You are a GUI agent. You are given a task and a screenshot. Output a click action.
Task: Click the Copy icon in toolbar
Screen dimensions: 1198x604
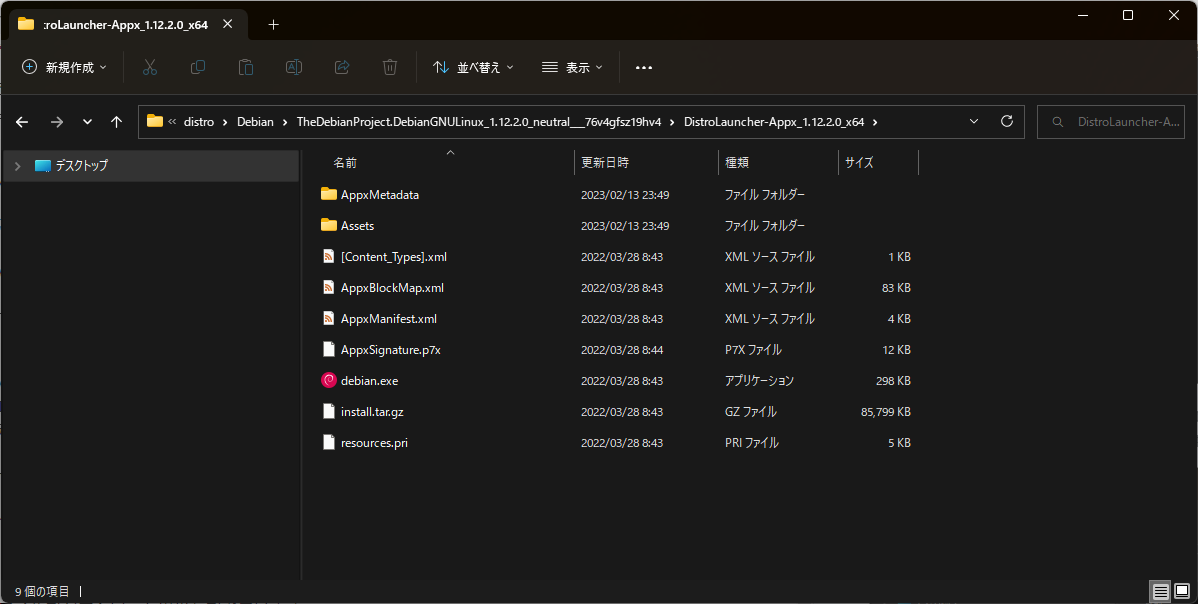tap(198, 67)
